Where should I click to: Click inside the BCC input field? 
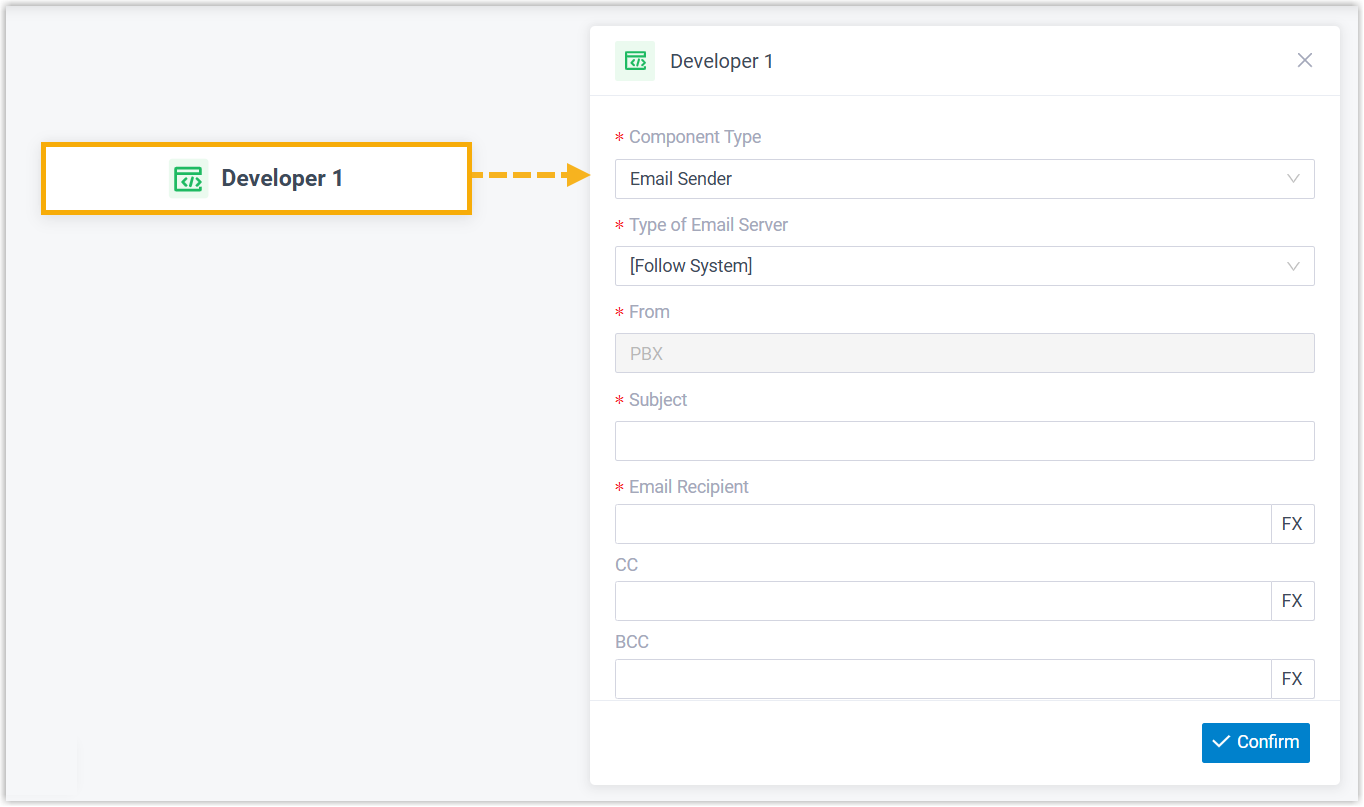pos(940,678)
